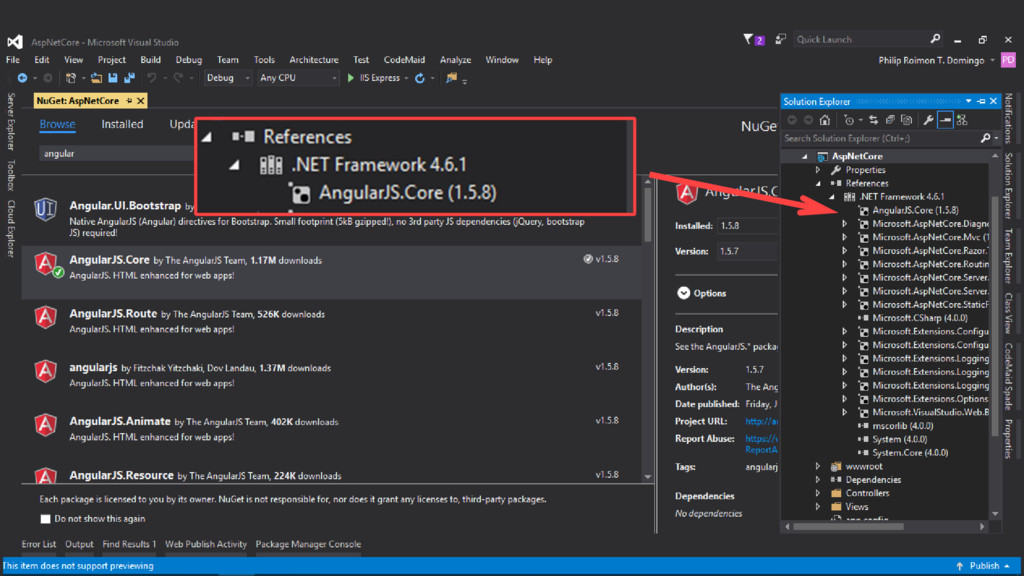Click the Open File folder icon
This screenshot has width=1024, height=576.
(x=96, y=78)
